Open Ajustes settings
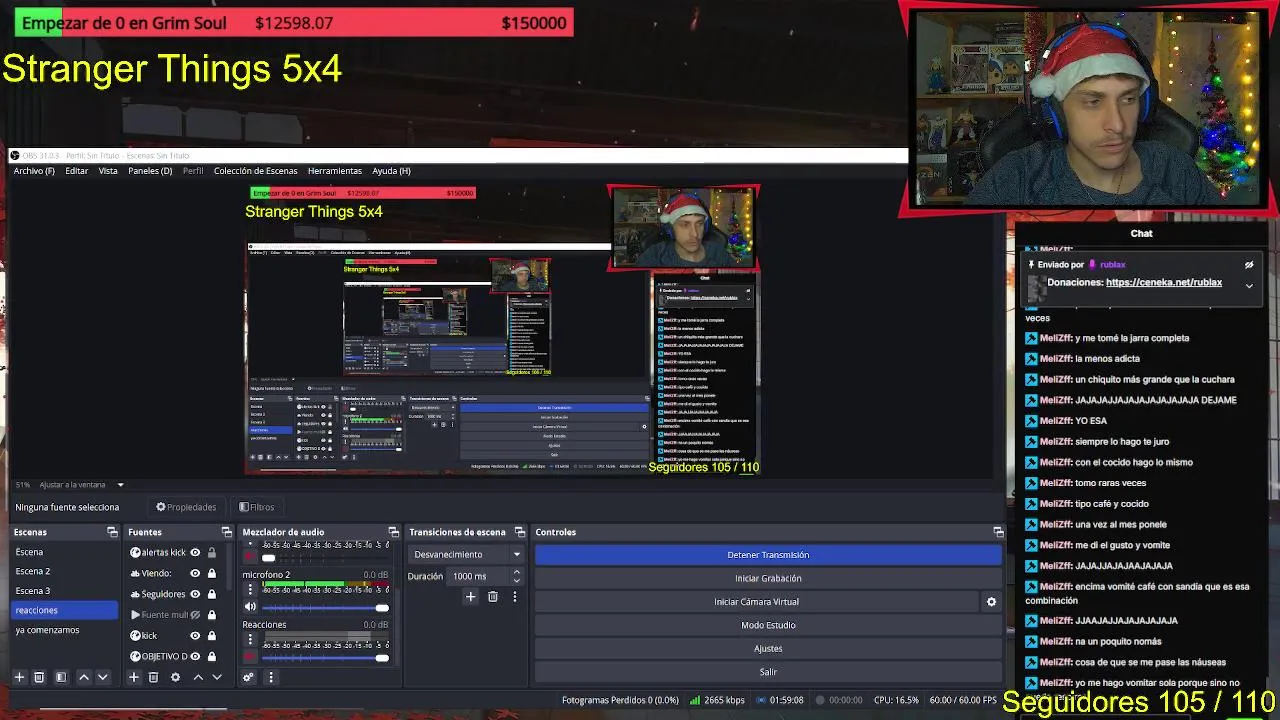This screenshot has width=1280, height=720. click(x=768, y=648)
